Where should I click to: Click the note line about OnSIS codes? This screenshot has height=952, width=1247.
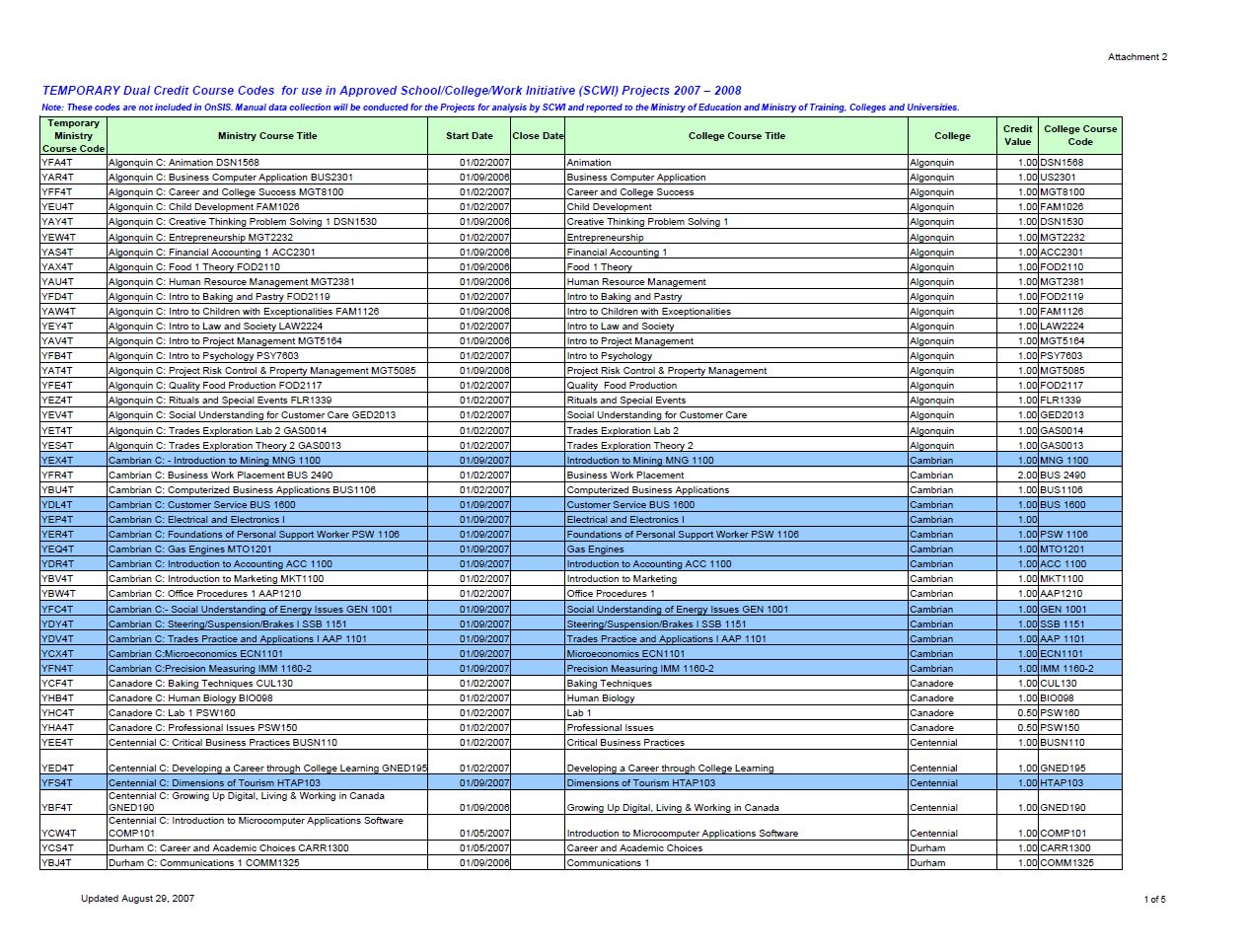tap(500, 108)
